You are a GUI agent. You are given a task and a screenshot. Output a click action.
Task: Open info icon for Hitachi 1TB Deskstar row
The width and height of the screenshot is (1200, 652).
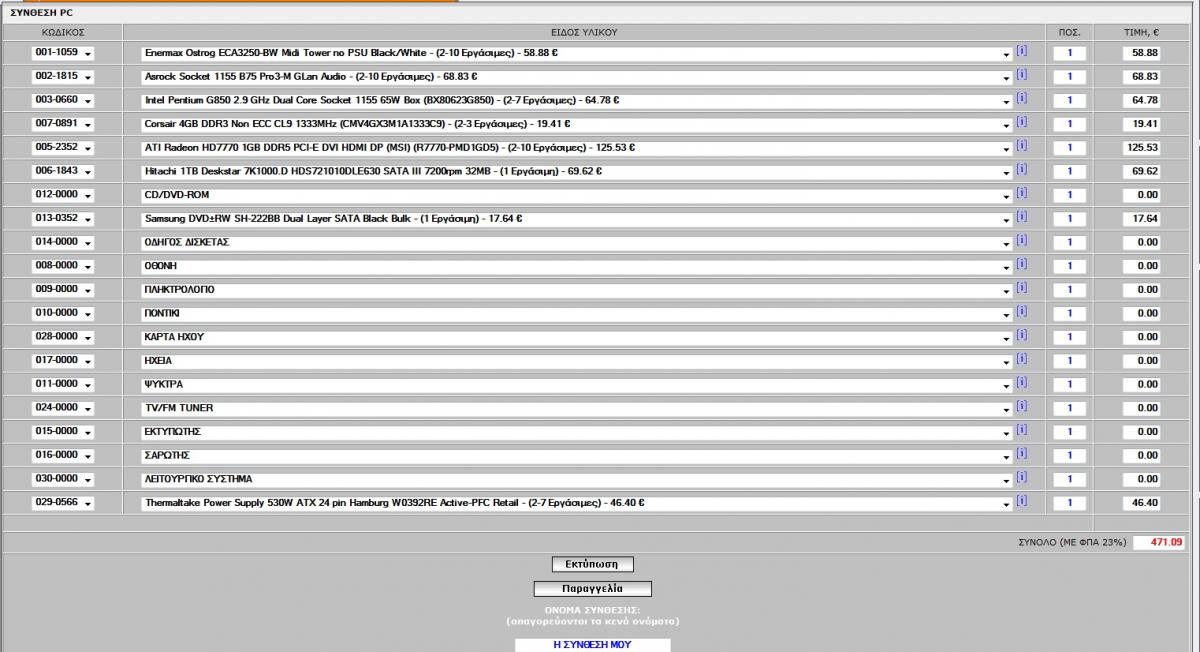coord(1021,170)
